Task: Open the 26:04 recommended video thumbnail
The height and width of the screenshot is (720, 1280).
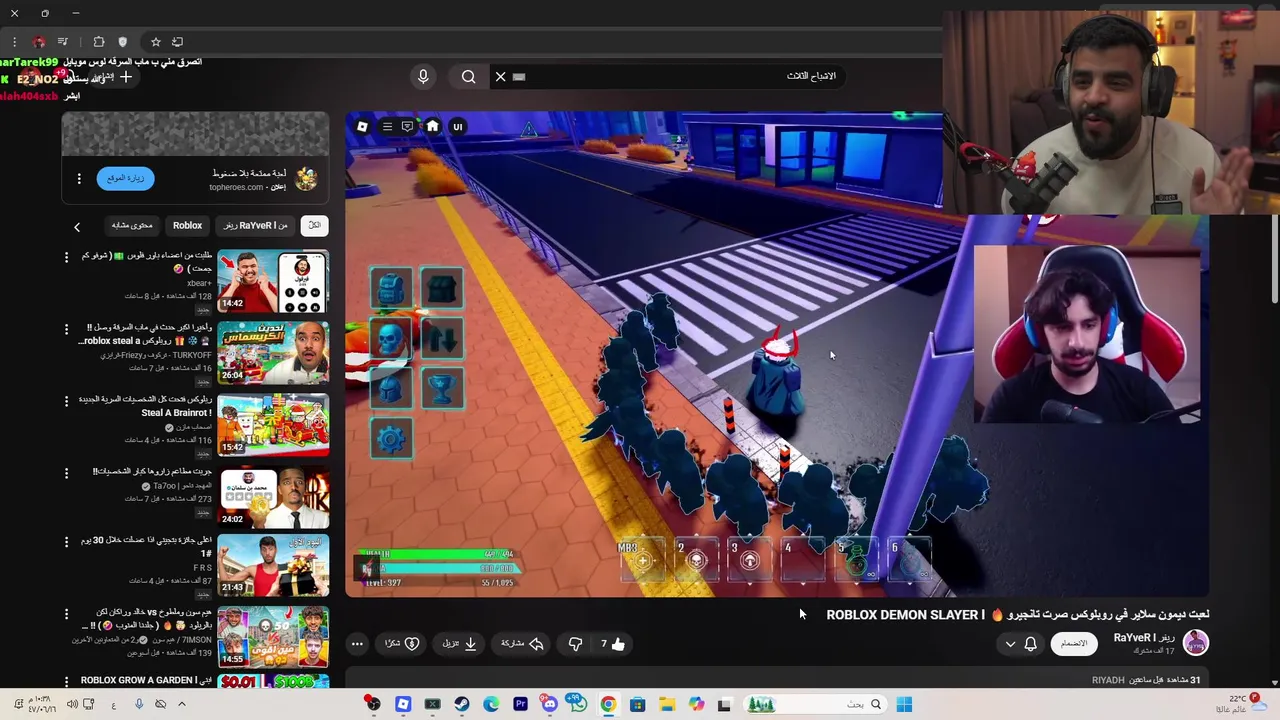Action: click(x=273, y=353)
